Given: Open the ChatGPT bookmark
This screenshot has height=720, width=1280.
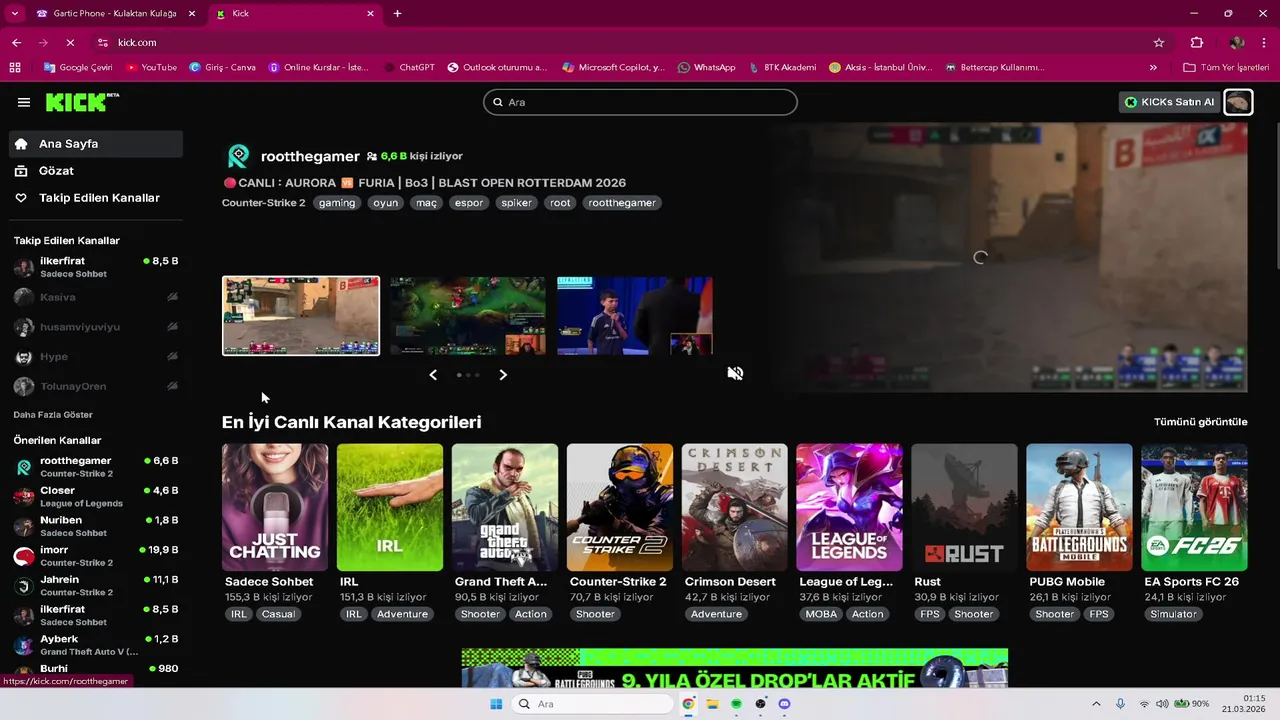Looking at the screenshot, I should tap(409, 67).
